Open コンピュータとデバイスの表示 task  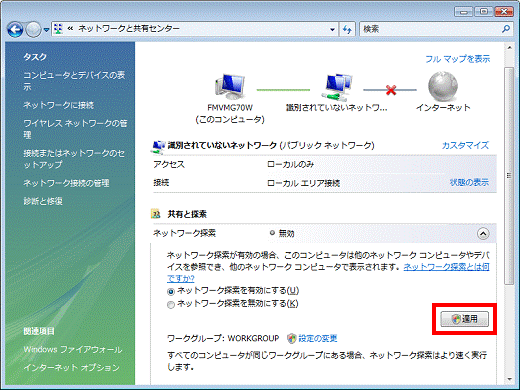click(x=74, y=81)
